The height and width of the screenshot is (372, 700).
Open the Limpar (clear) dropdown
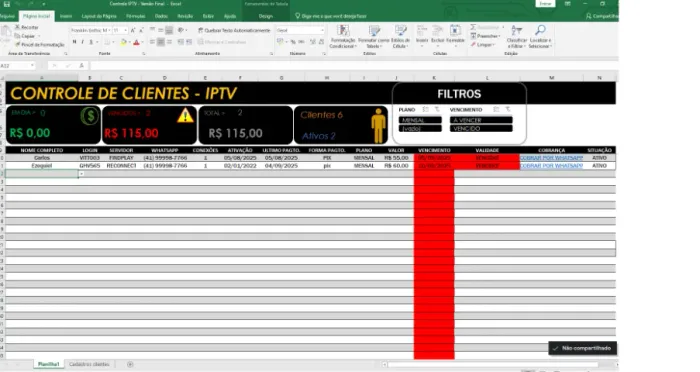[483, 45]
